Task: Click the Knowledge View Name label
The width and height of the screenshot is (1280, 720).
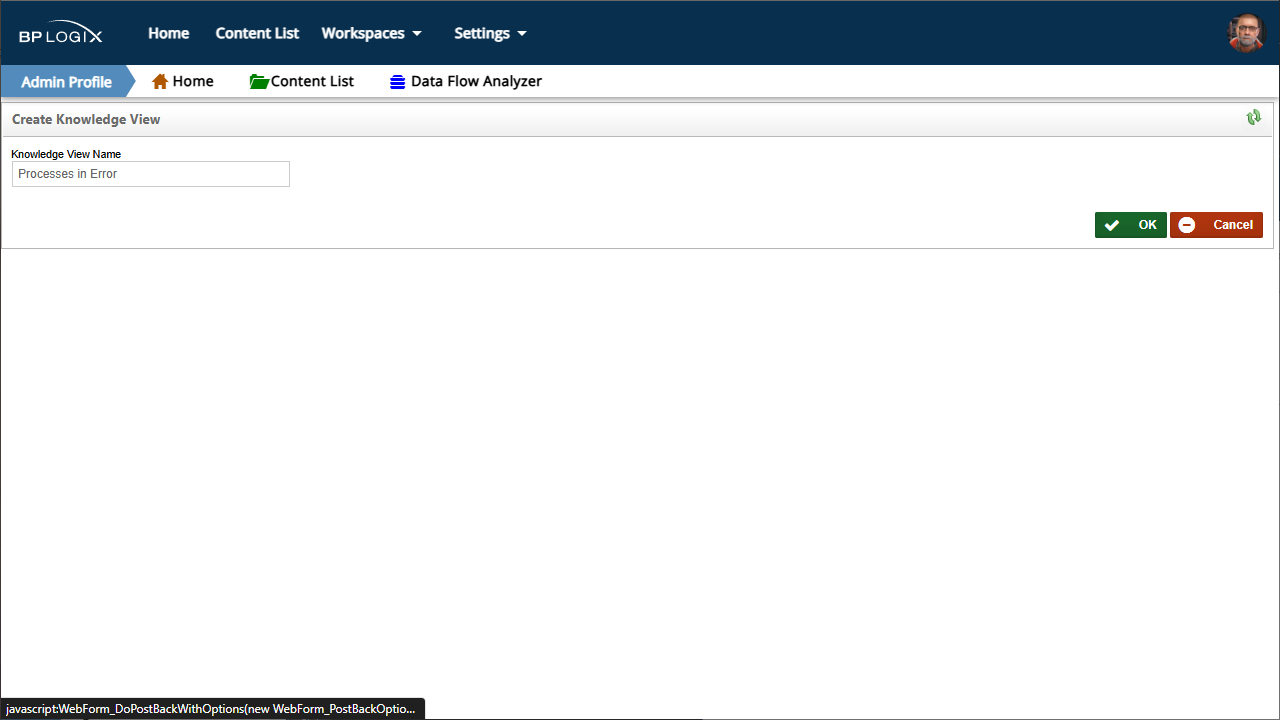Action: 66,154
